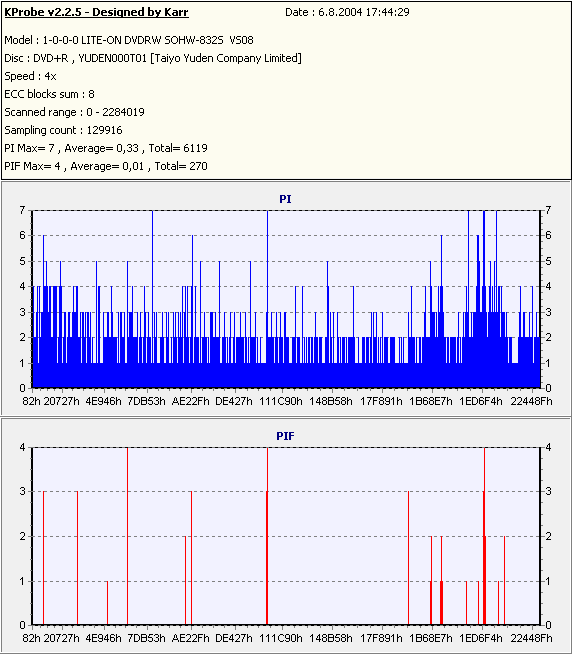Click the Disc DVD+R YUDEN000T01 line
The height and width of the screenshot is (654, 572).
coord(153,58)
